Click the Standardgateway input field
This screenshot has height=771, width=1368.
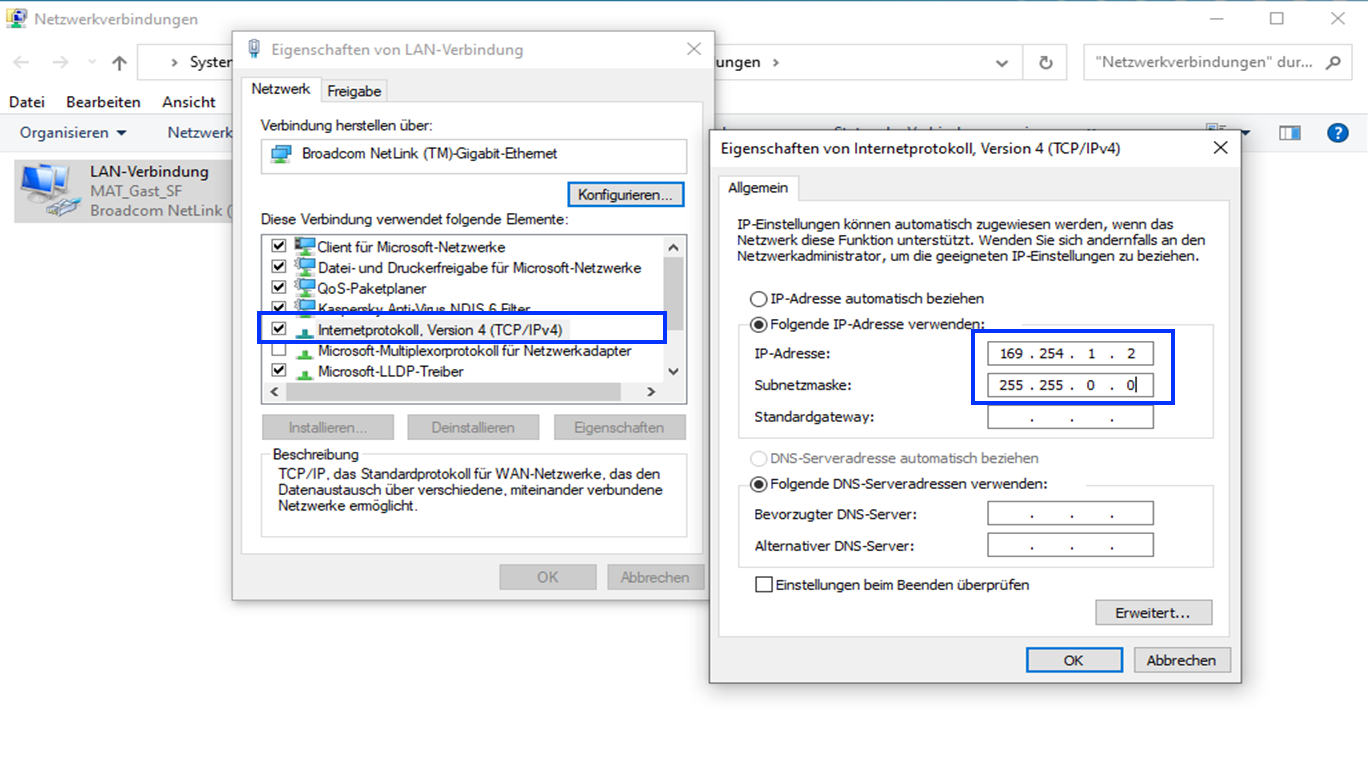1070,417
